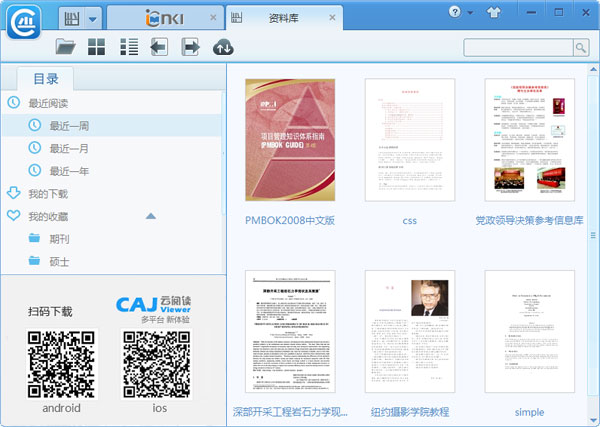Open the help question mark menu
The image size is (600, 427).
458,12
